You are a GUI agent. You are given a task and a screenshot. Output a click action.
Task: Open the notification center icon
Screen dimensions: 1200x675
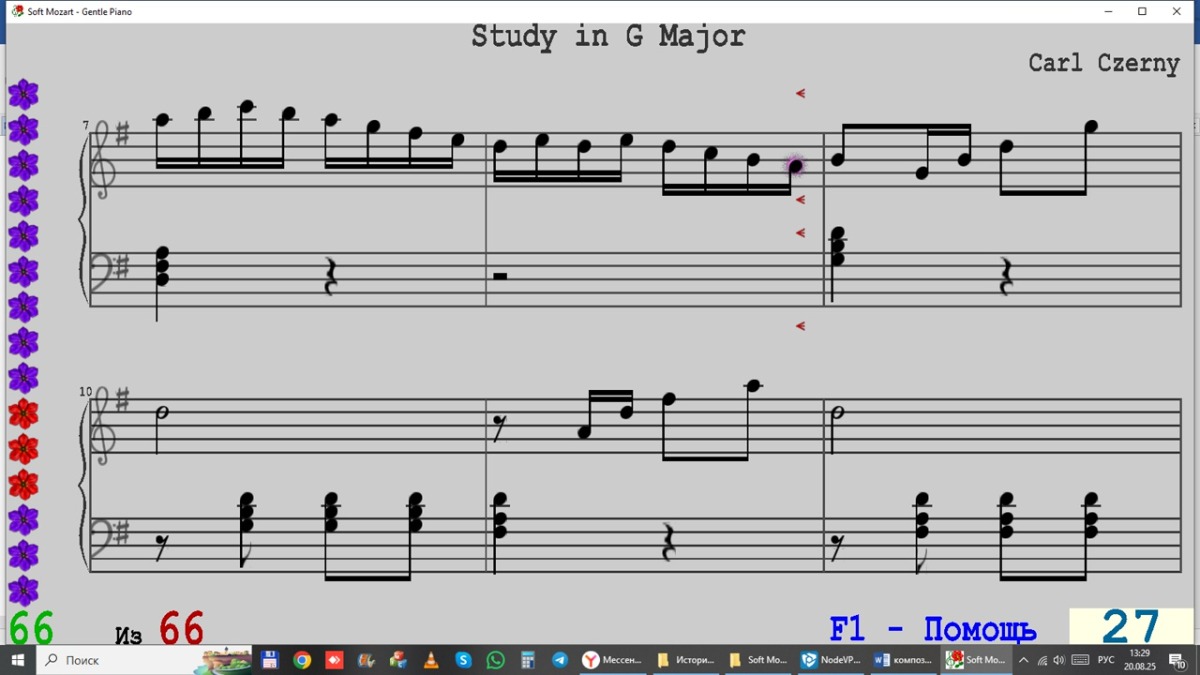[x=1179, y=660]
